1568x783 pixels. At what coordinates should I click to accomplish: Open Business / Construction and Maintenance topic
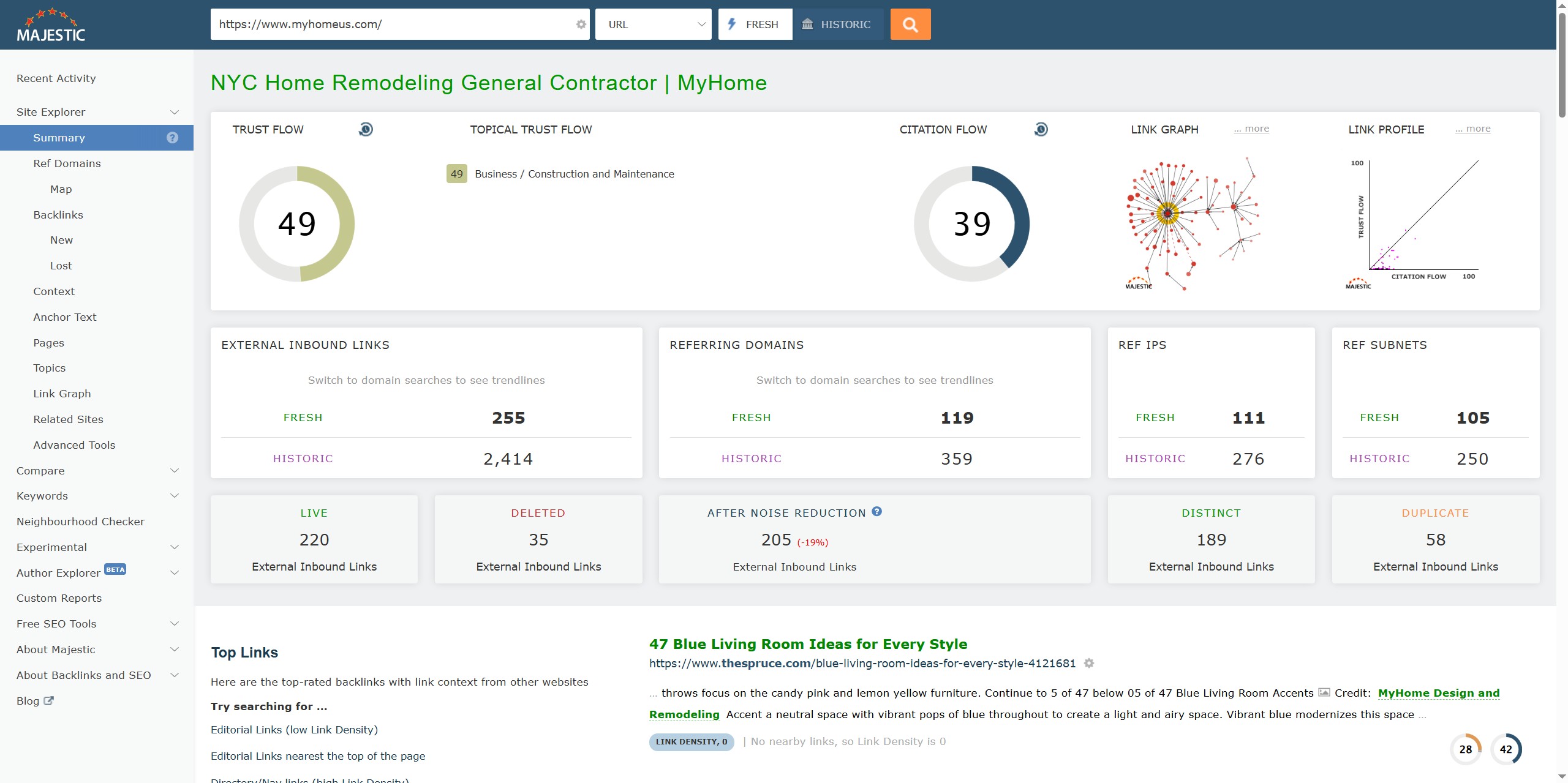tap(574, 174)
